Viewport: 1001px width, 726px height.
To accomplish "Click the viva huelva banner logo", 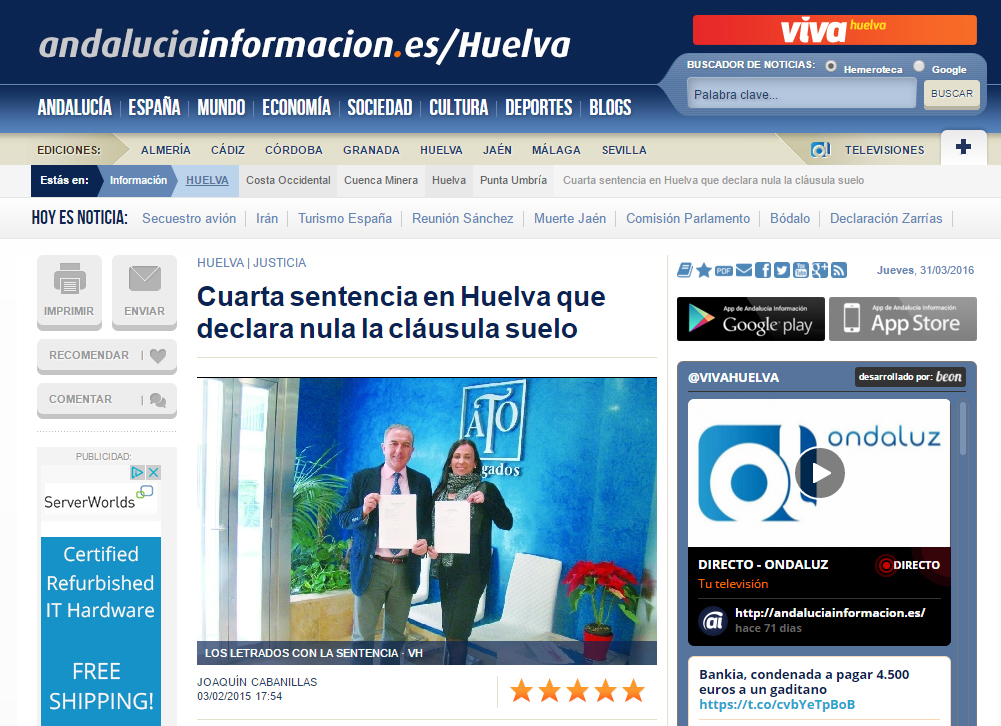I will pos(834,30).
